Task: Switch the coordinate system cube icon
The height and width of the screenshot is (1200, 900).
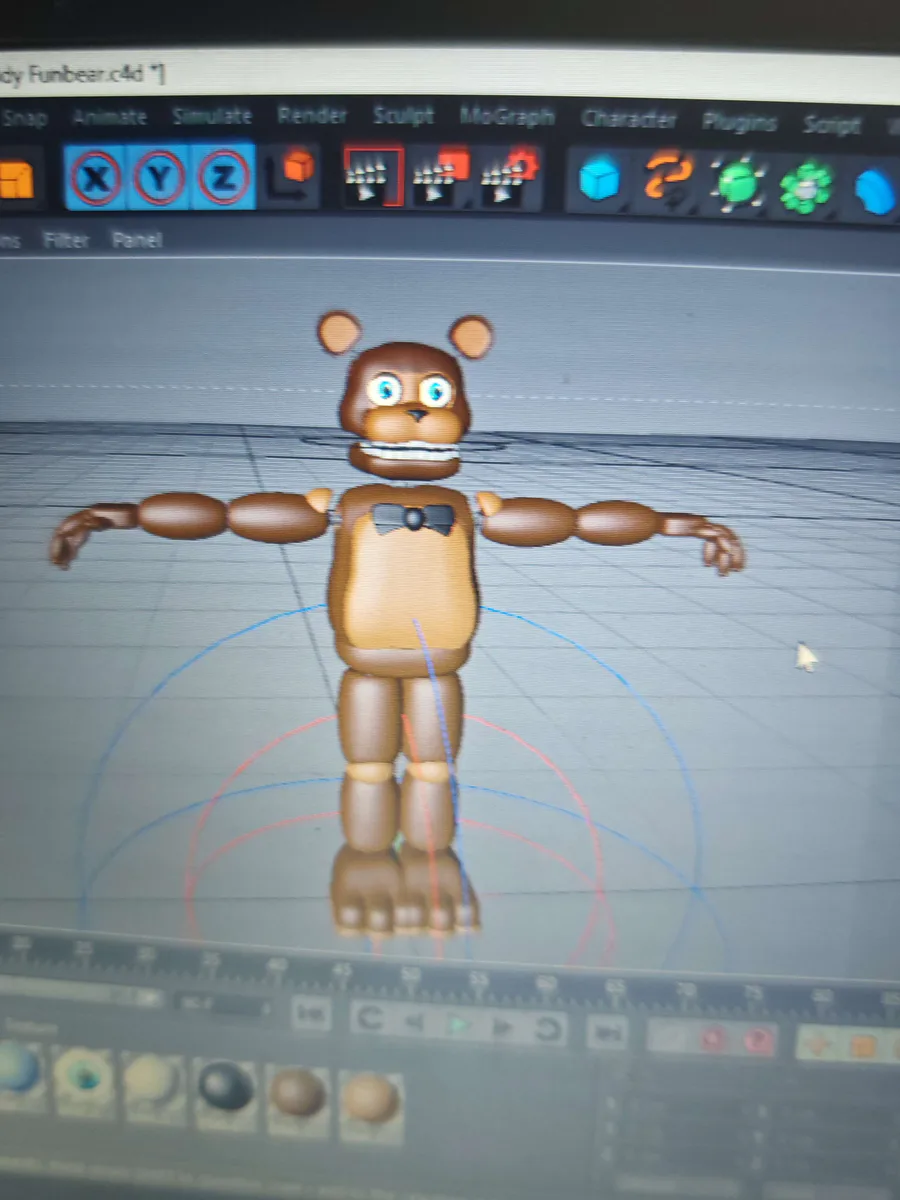Action: [x=290, y=177]
